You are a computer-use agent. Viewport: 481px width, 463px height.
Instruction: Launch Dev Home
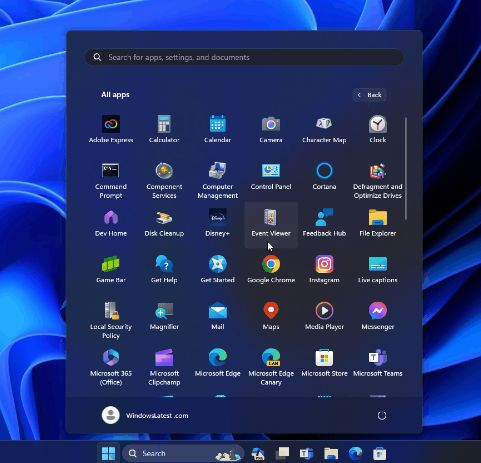pos(111,223)
